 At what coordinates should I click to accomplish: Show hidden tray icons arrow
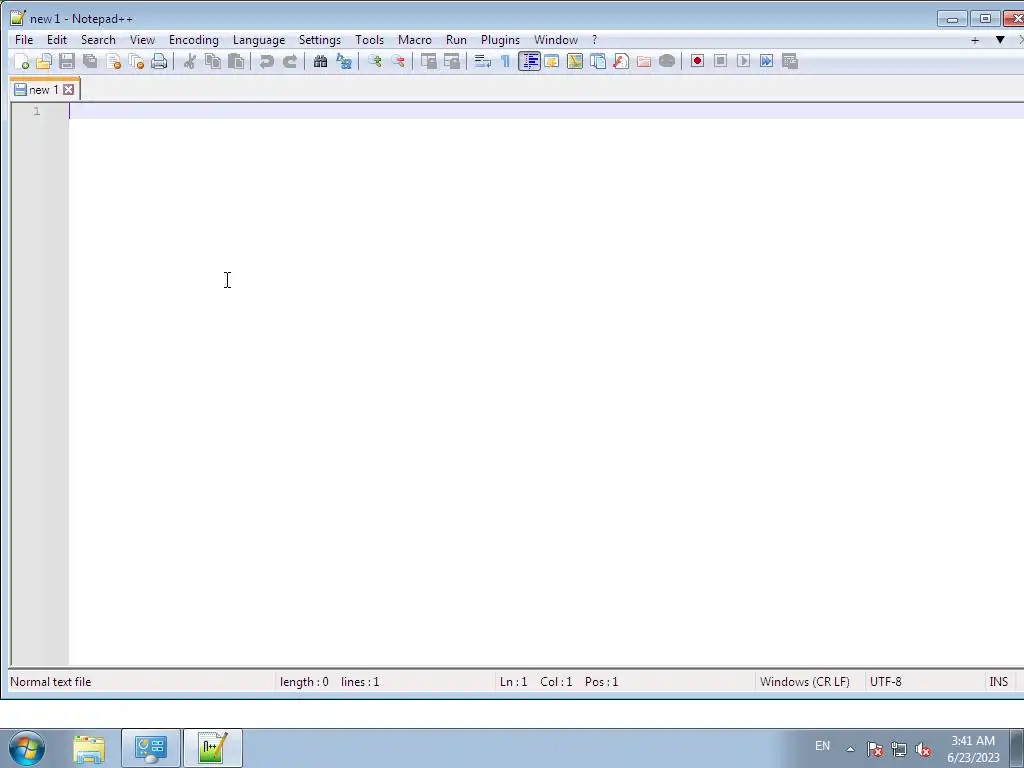850,748
